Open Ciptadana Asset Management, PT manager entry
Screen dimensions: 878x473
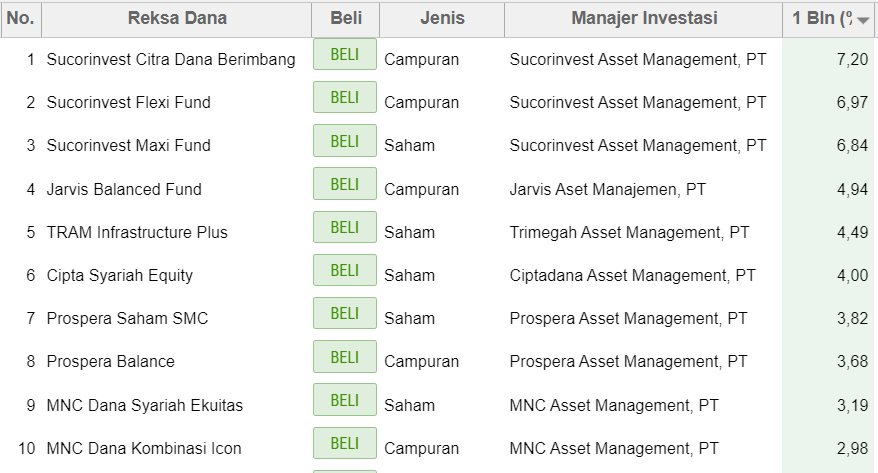632,275
